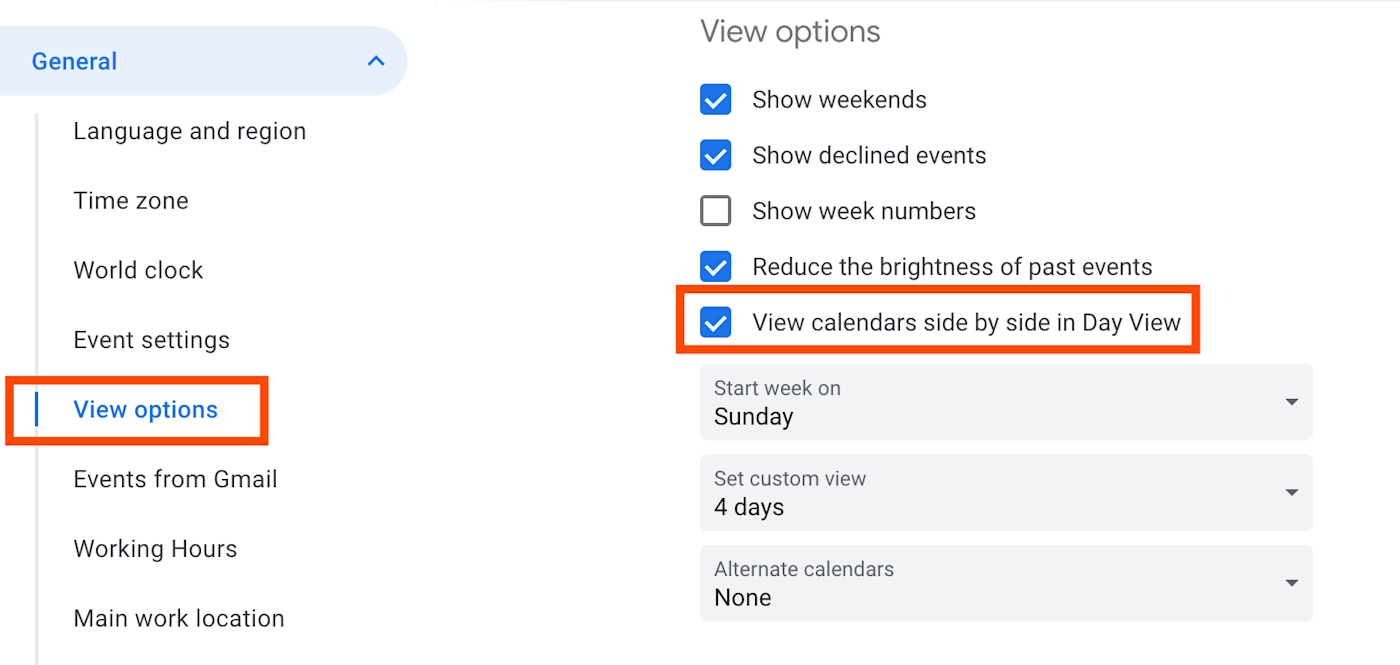This screenshot has height=665, width=1400.
Task: Toggle Reduce the brightness of past events
Action: click(716, 267)
